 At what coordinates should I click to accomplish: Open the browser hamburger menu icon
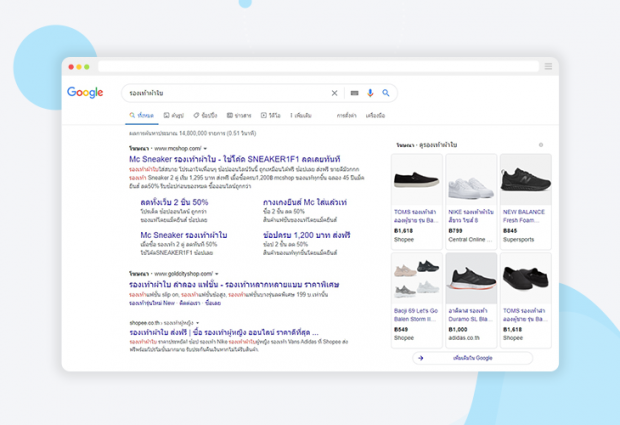pos(548,66)
